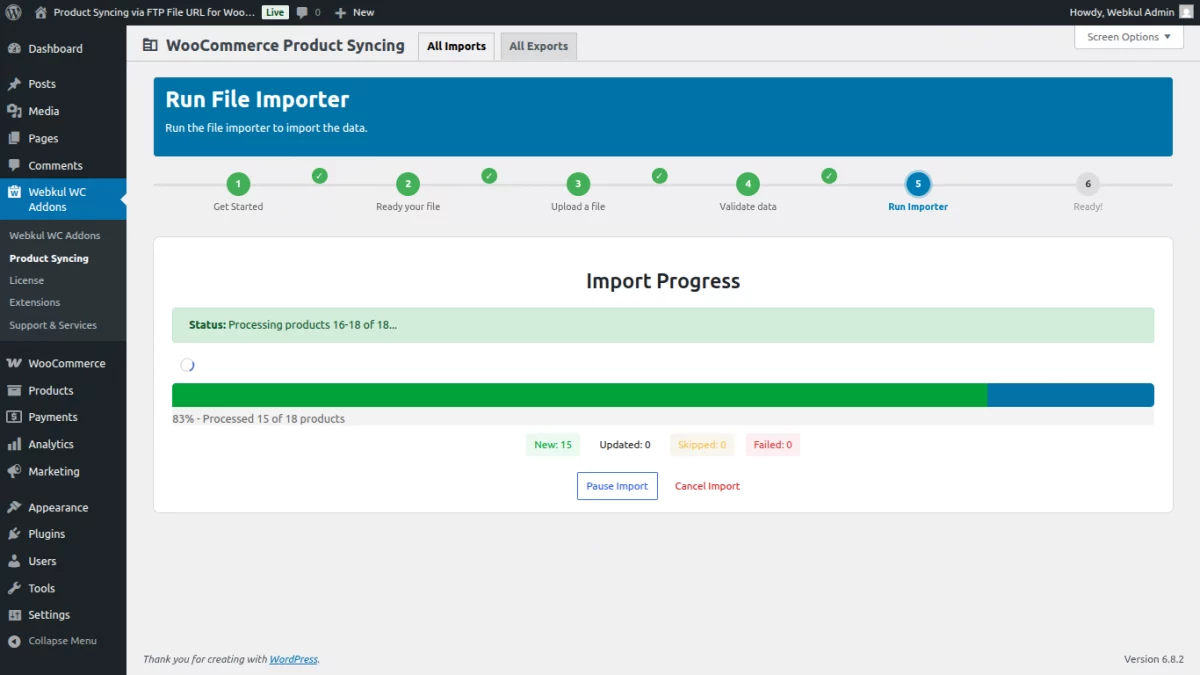Open Products using its sidebar icon

click(x=14, y=390)
